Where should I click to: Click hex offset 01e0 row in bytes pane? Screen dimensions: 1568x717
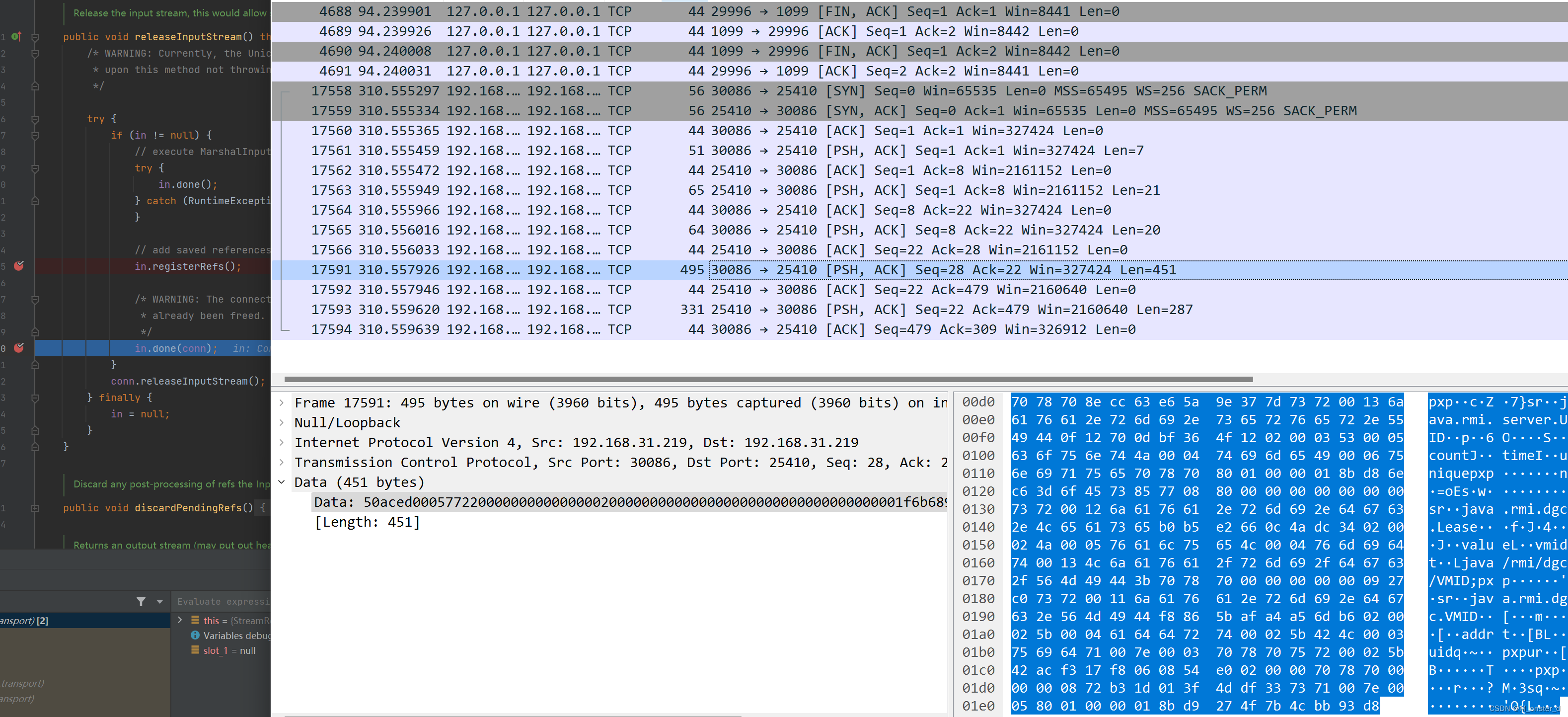pyautogui.click(x=978, y=706)
